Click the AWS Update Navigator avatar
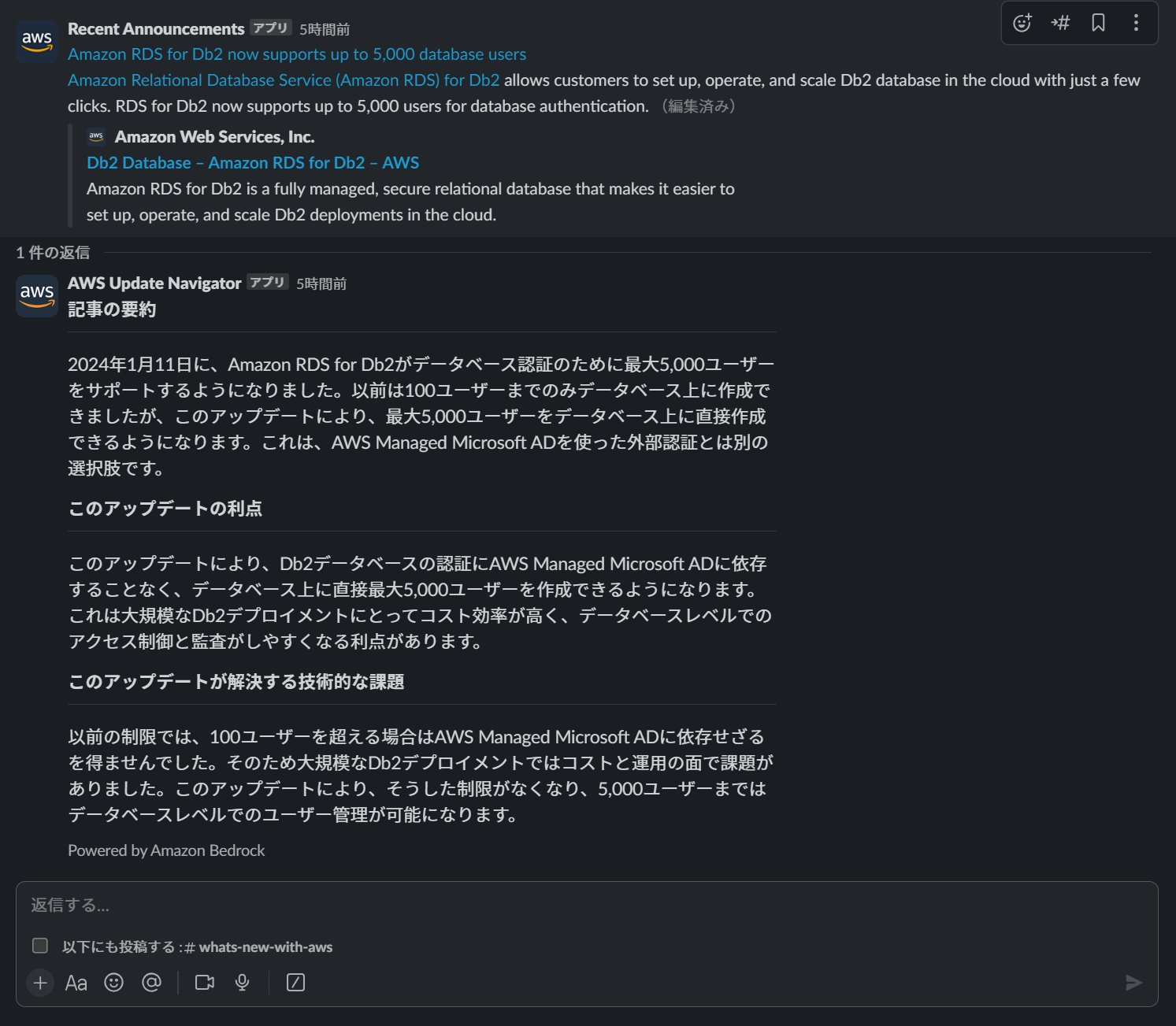 [x=36, y=295]
